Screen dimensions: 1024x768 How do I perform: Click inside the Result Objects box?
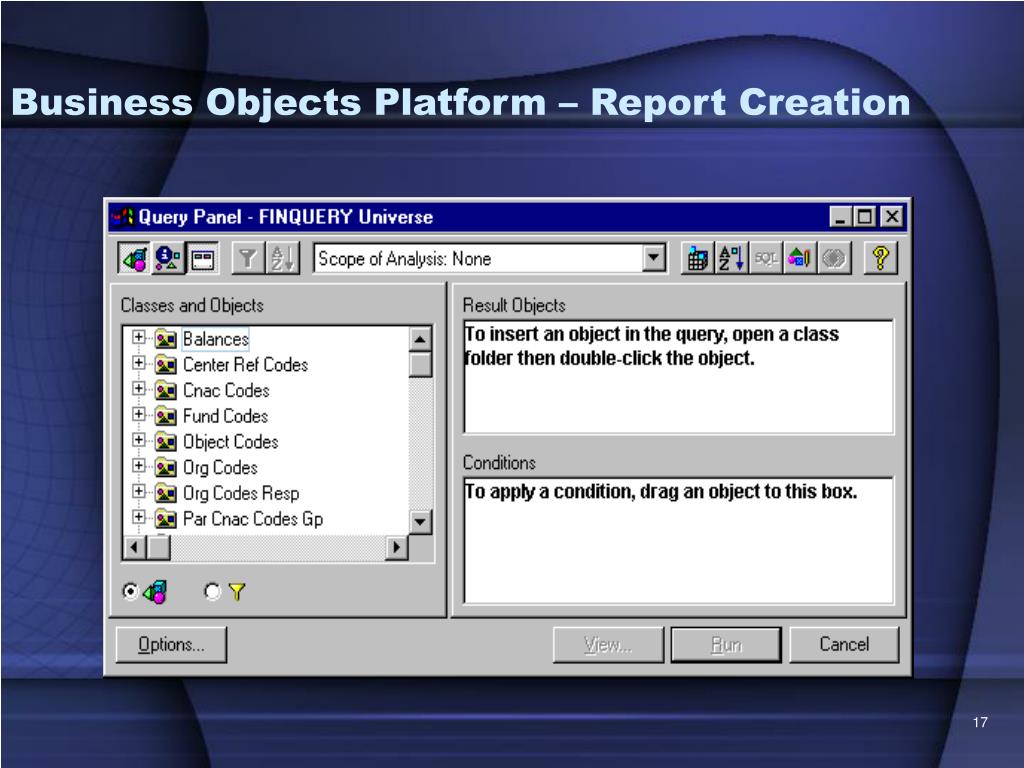tap(679, 377)
